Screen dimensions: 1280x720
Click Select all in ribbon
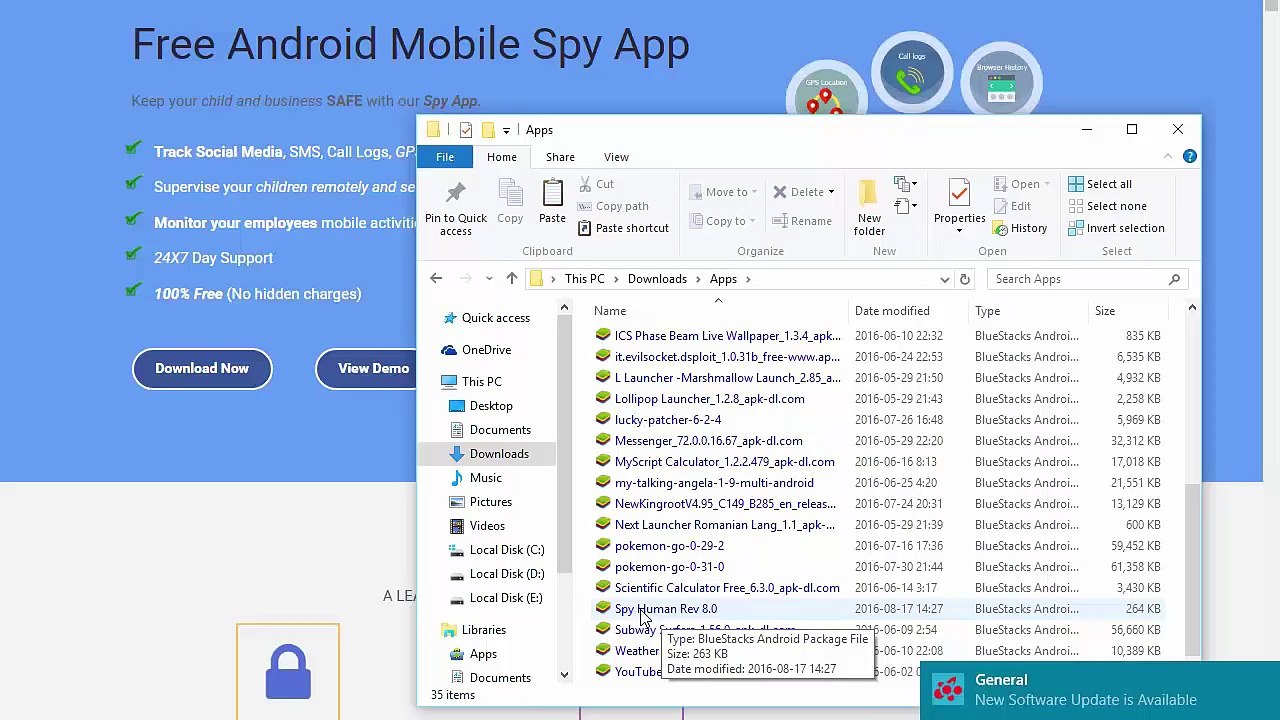[x=1100, y=184]
